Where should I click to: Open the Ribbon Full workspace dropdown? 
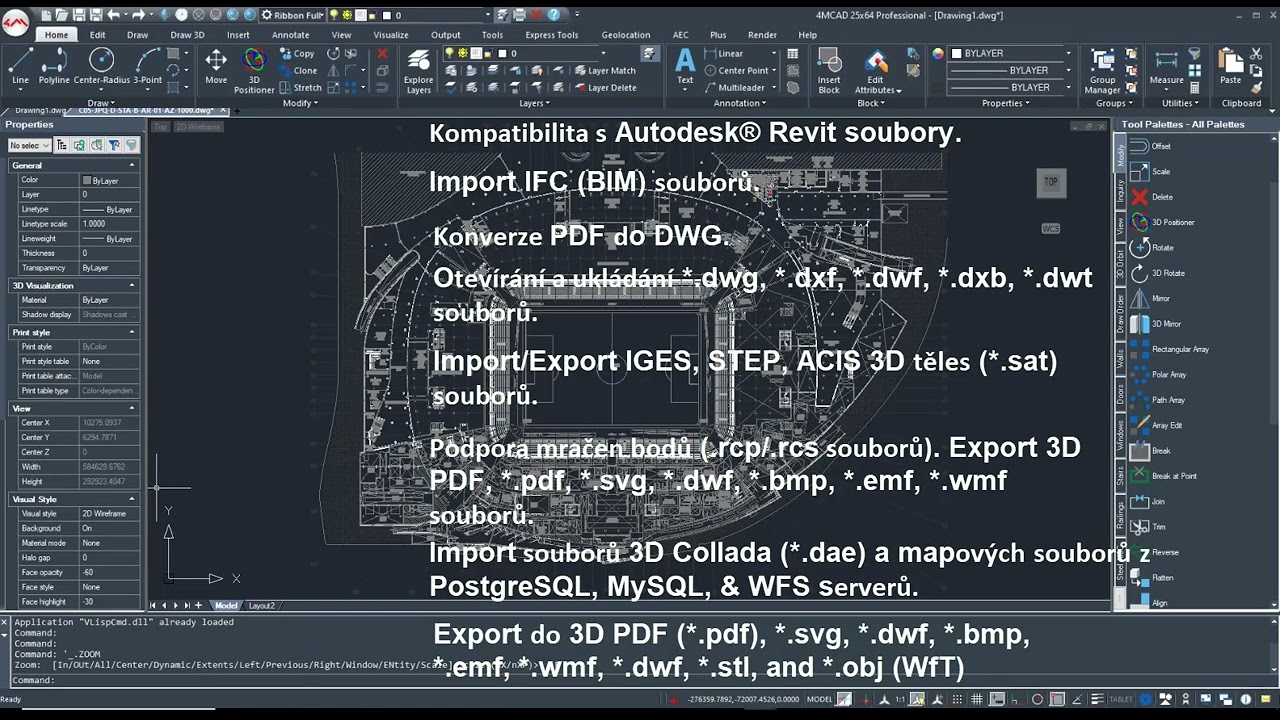293,15
